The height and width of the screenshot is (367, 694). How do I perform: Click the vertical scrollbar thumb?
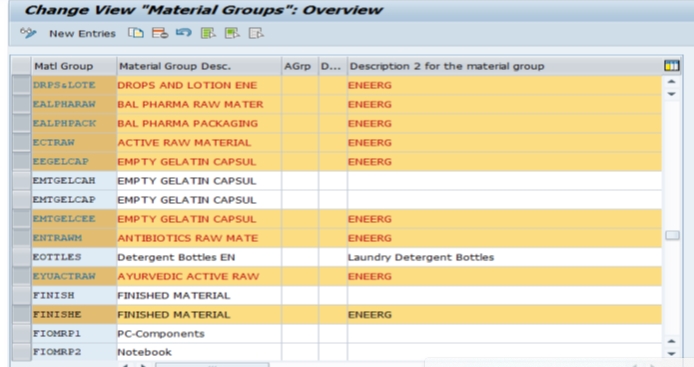tap(672, 235)
